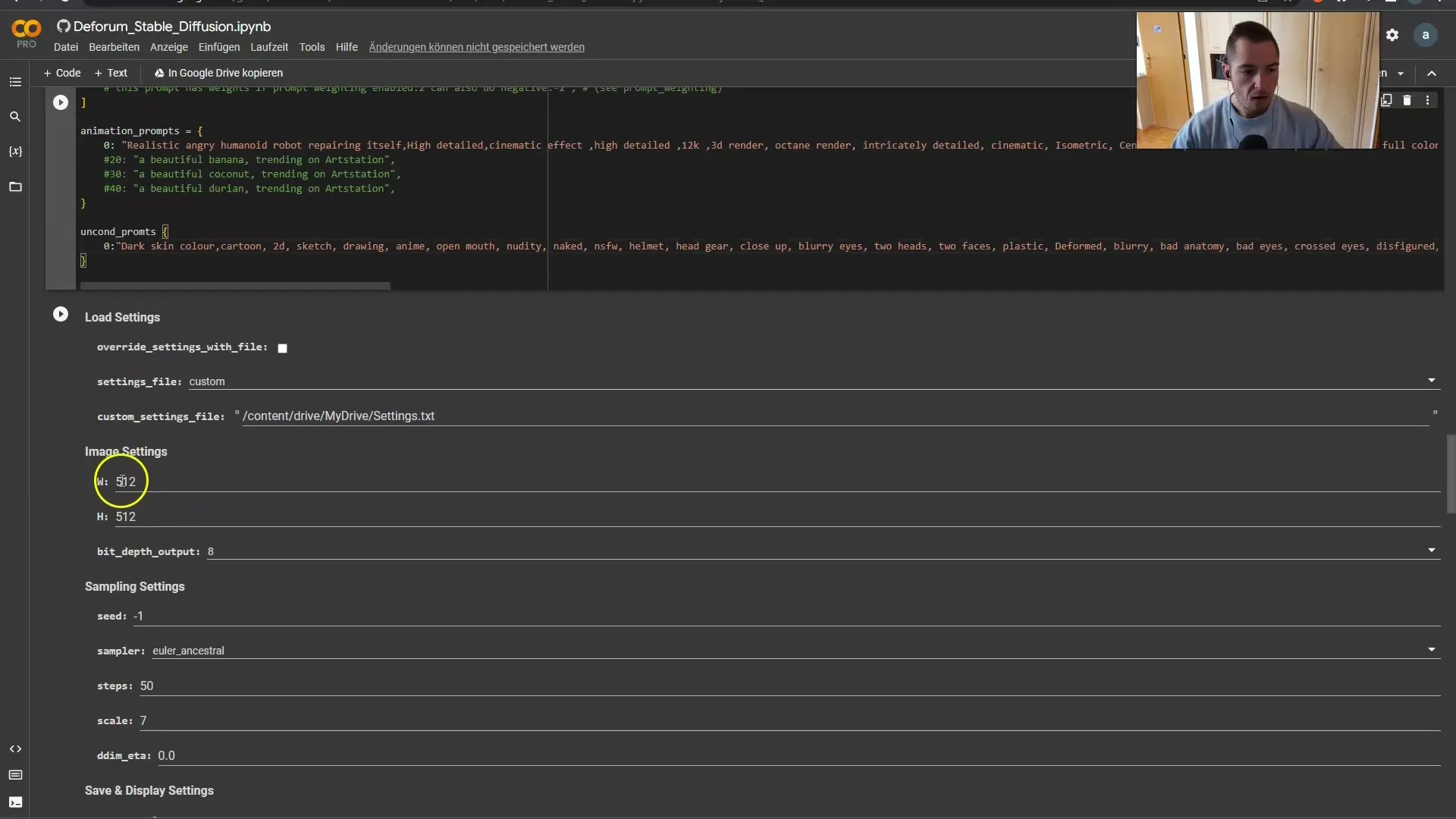1456x819 pixels.
Task: Click the 'animation_prompts = {' code line
Action: coord(142,130)
